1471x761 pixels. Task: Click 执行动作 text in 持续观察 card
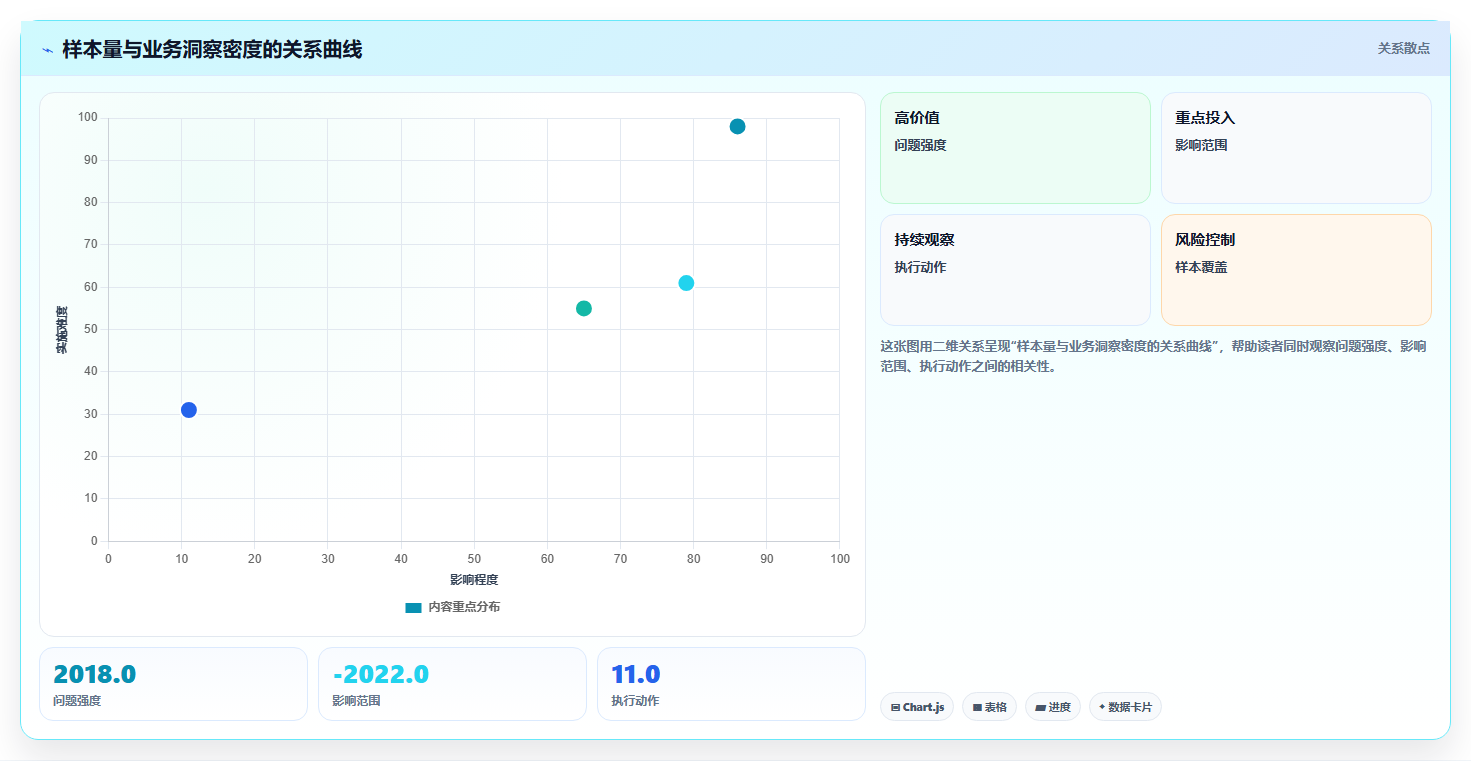[x=920, y=267]
